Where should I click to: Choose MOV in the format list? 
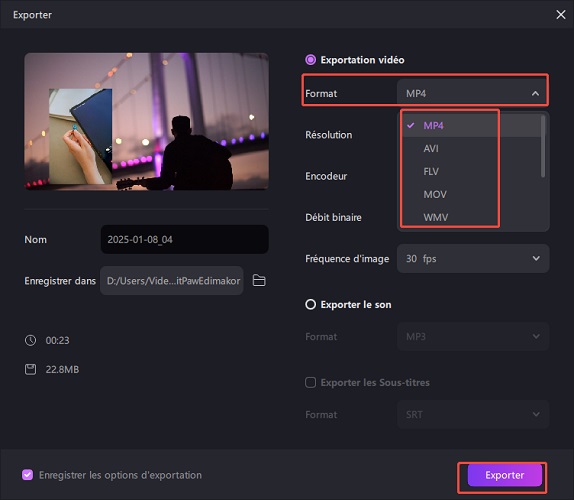pyautogui.click(x=470, y=194)
